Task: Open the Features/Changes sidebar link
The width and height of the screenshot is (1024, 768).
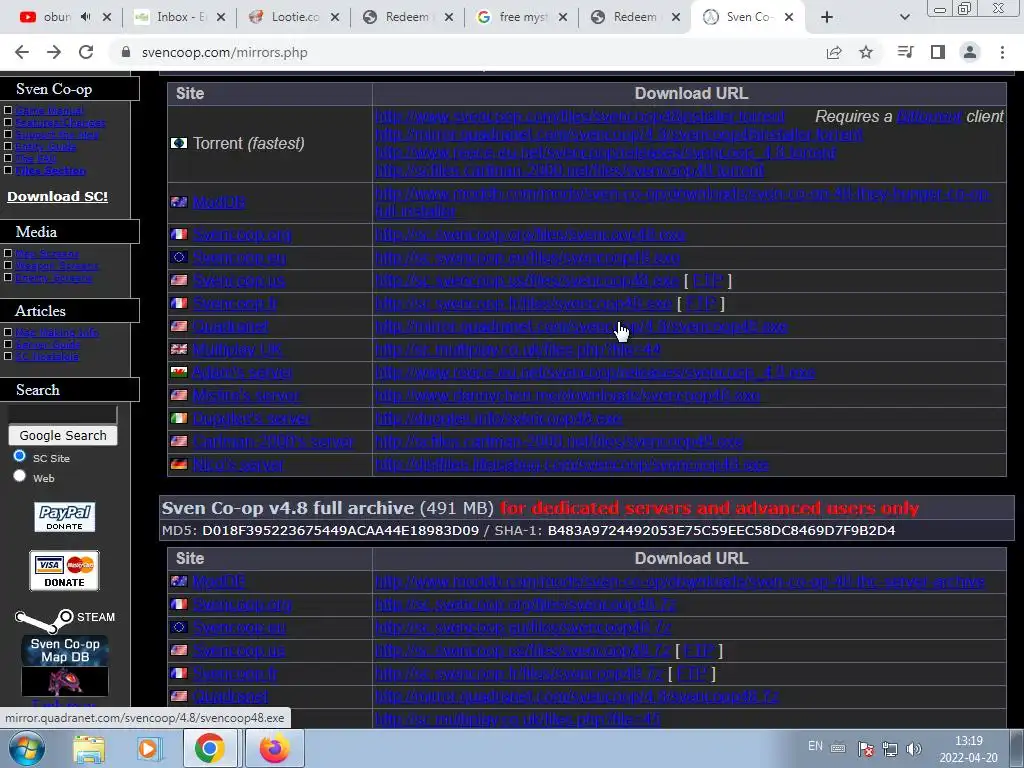Action: click(60, 122)
